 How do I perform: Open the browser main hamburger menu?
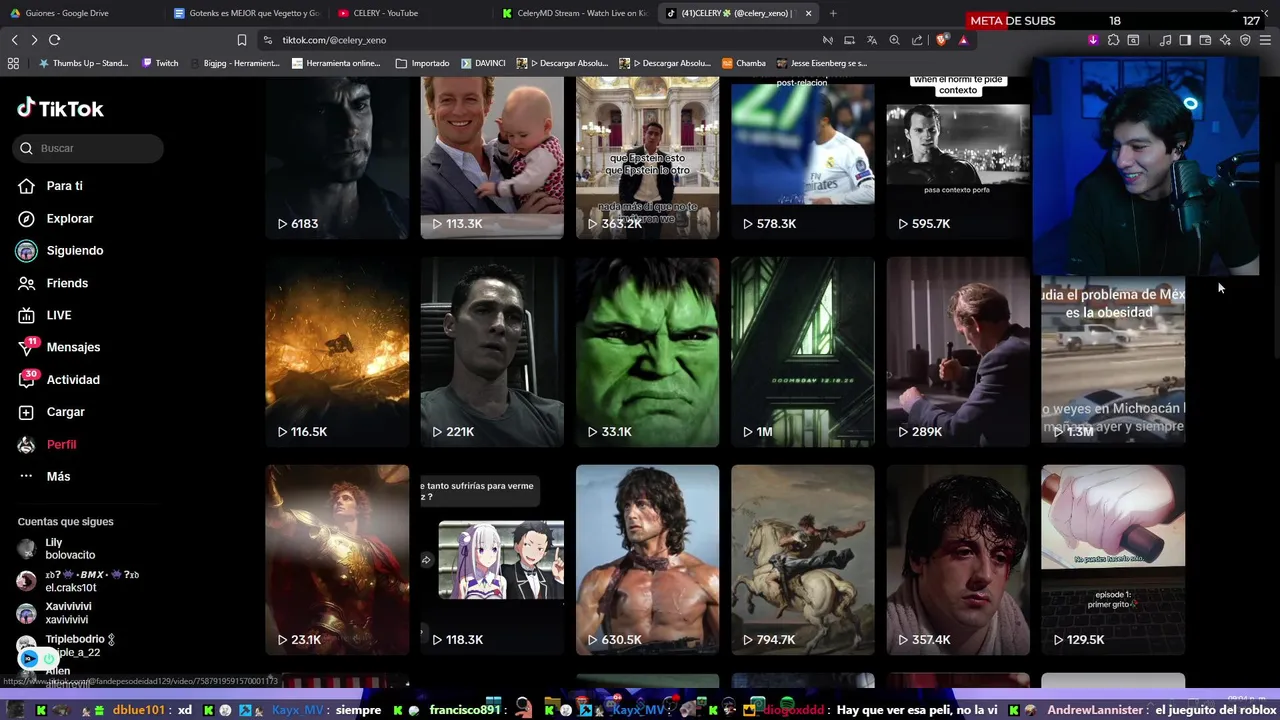click(x=1266, y=40)
